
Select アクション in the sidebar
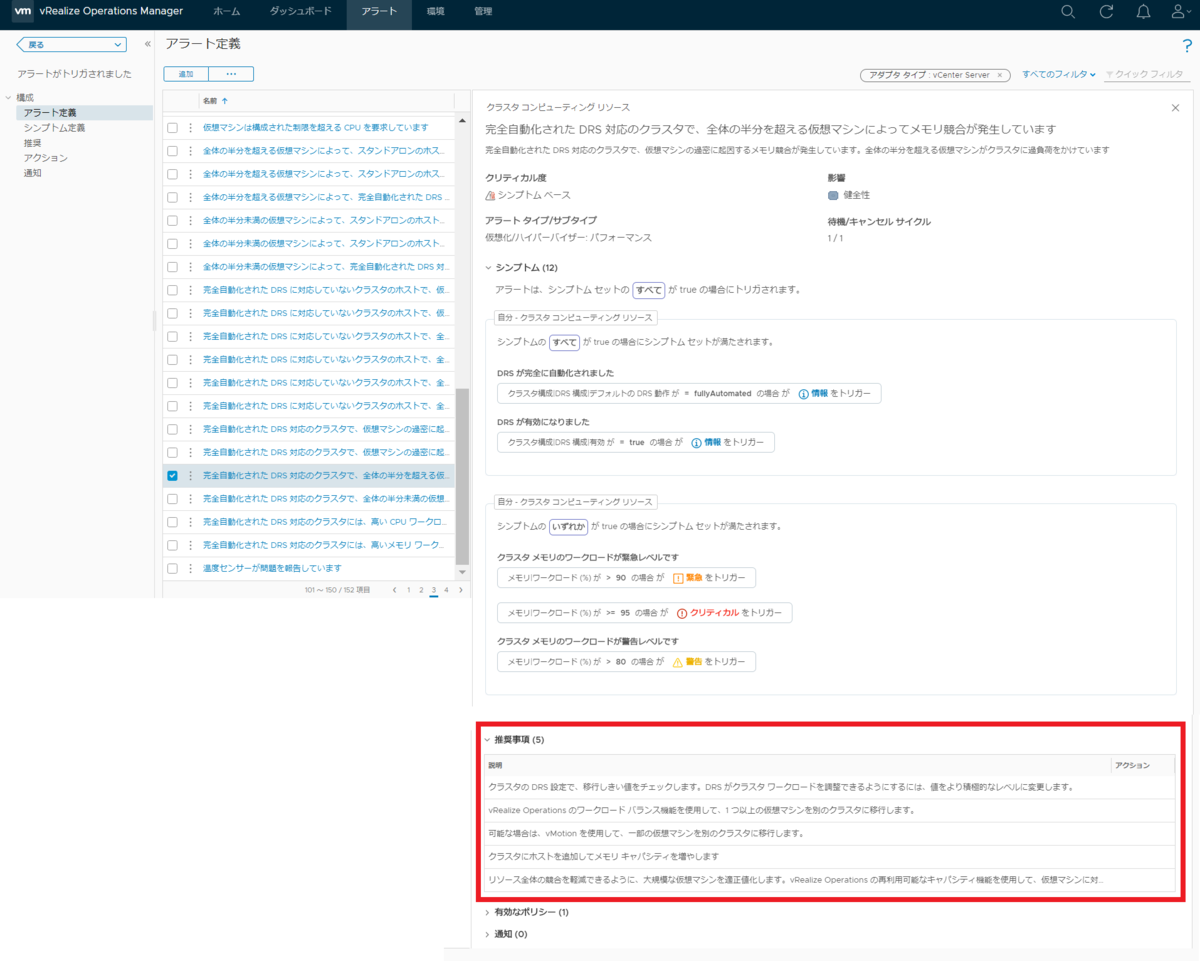[45, 158]
